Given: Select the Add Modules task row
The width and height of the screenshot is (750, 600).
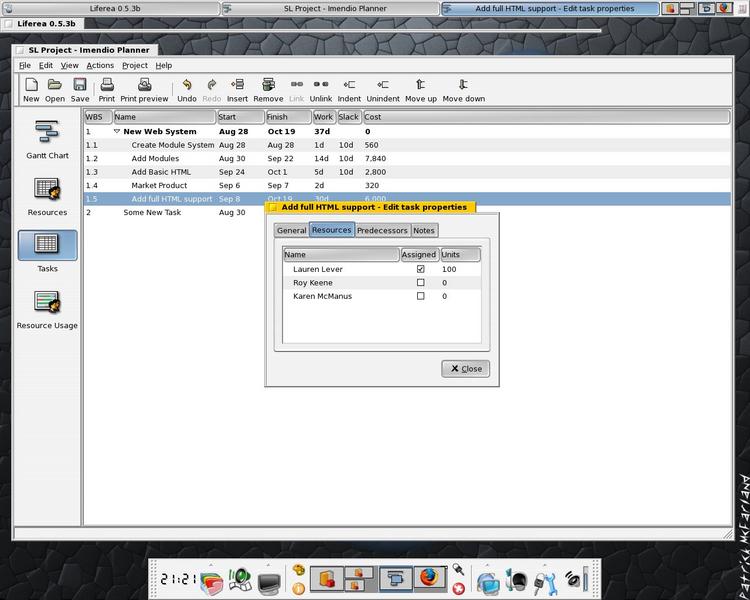Looking at the screenshot, I should pyautogui.click(x=407, y=158).
